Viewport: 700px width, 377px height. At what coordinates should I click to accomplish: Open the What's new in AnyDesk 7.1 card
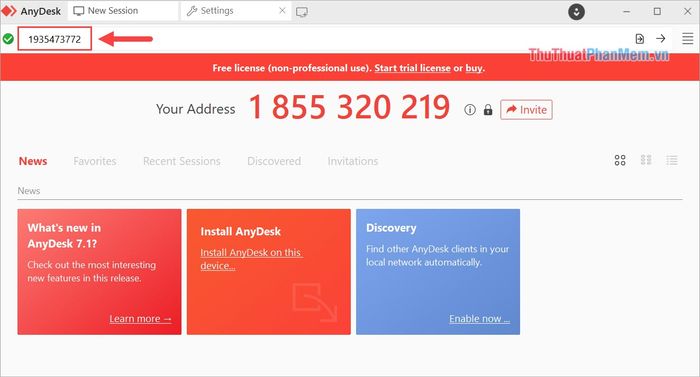point(100,272)
